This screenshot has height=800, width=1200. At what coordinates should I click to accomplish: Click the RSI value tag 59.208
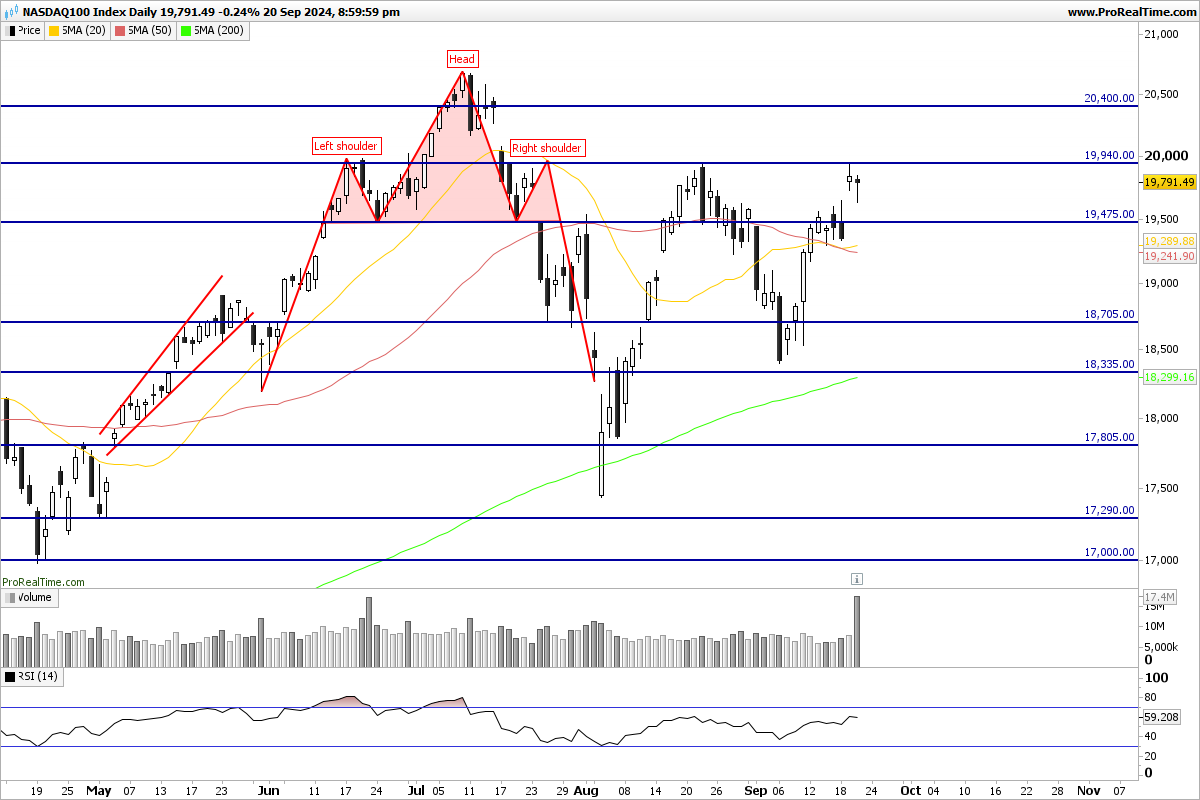coord(1160,717)
